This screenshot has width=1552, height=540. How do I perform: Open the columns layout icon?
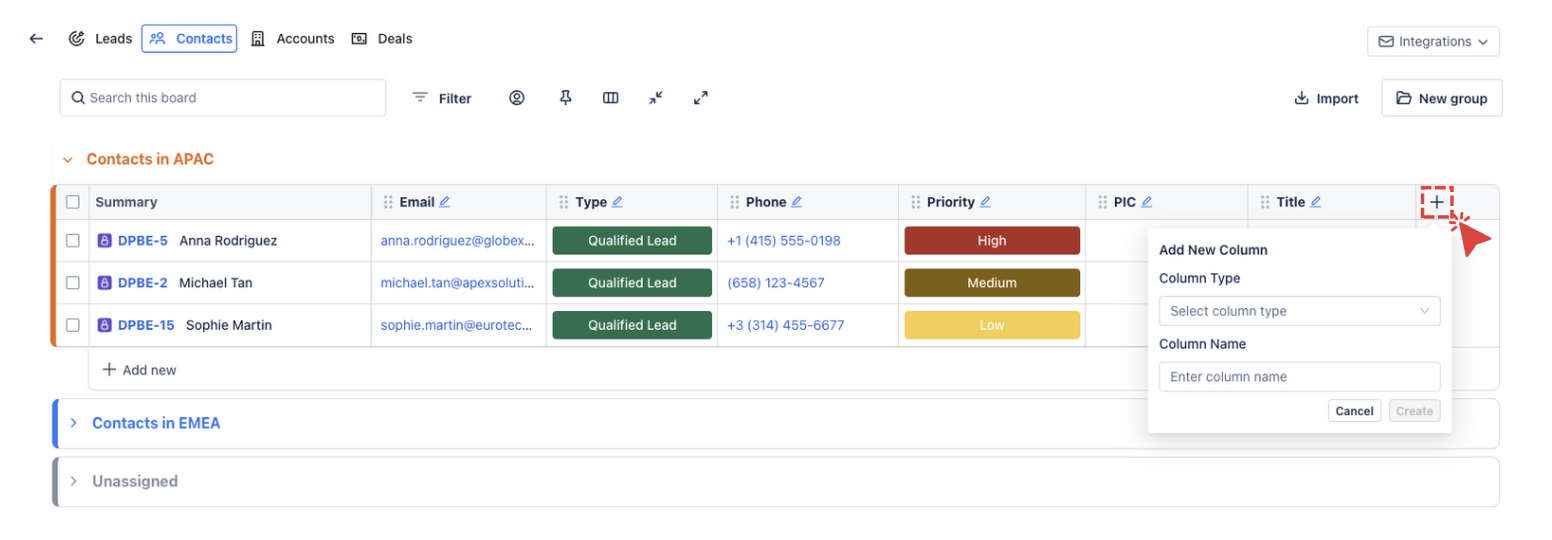click(x=611, y=98)
